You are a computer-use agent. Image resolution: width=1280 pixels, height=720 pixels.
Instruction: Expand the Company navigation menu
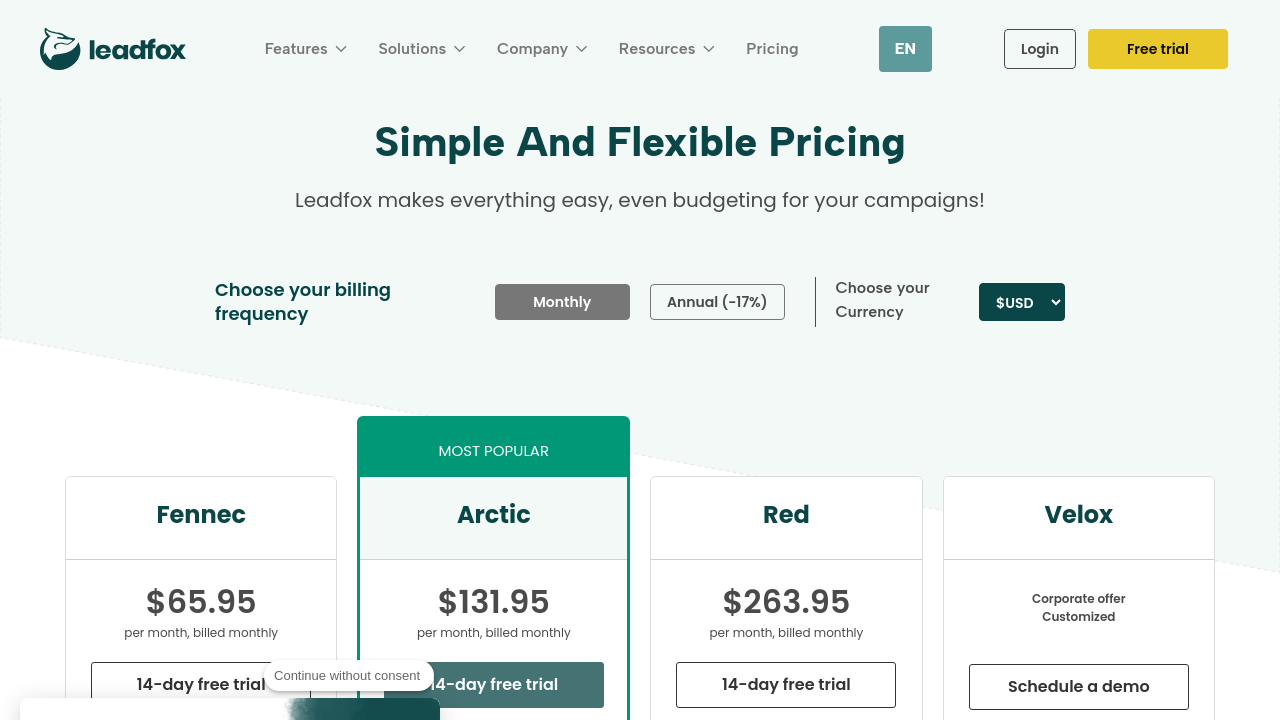pos(541,49)
